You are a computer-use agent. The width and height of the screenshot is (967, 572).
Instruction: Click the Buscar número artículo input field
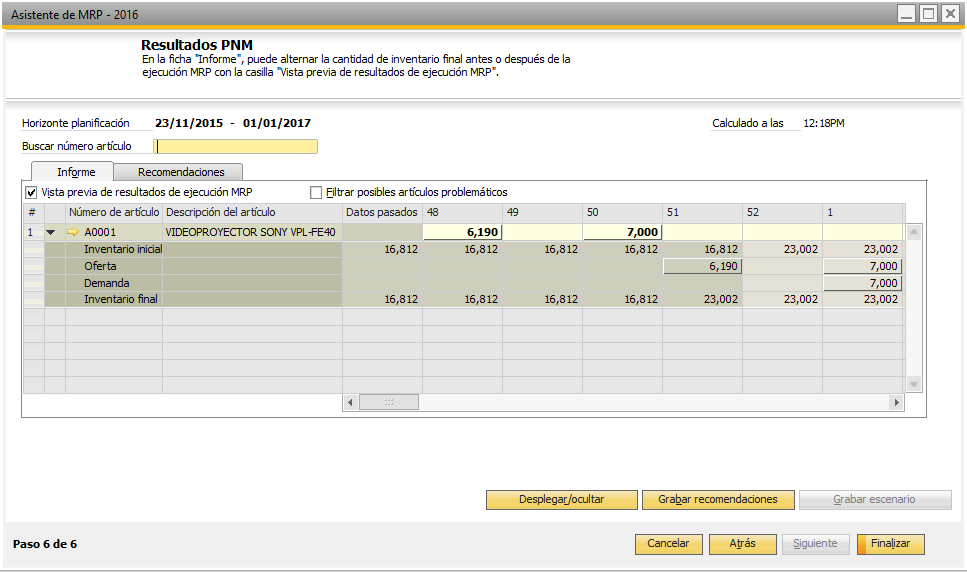click(x=236, y=146)
